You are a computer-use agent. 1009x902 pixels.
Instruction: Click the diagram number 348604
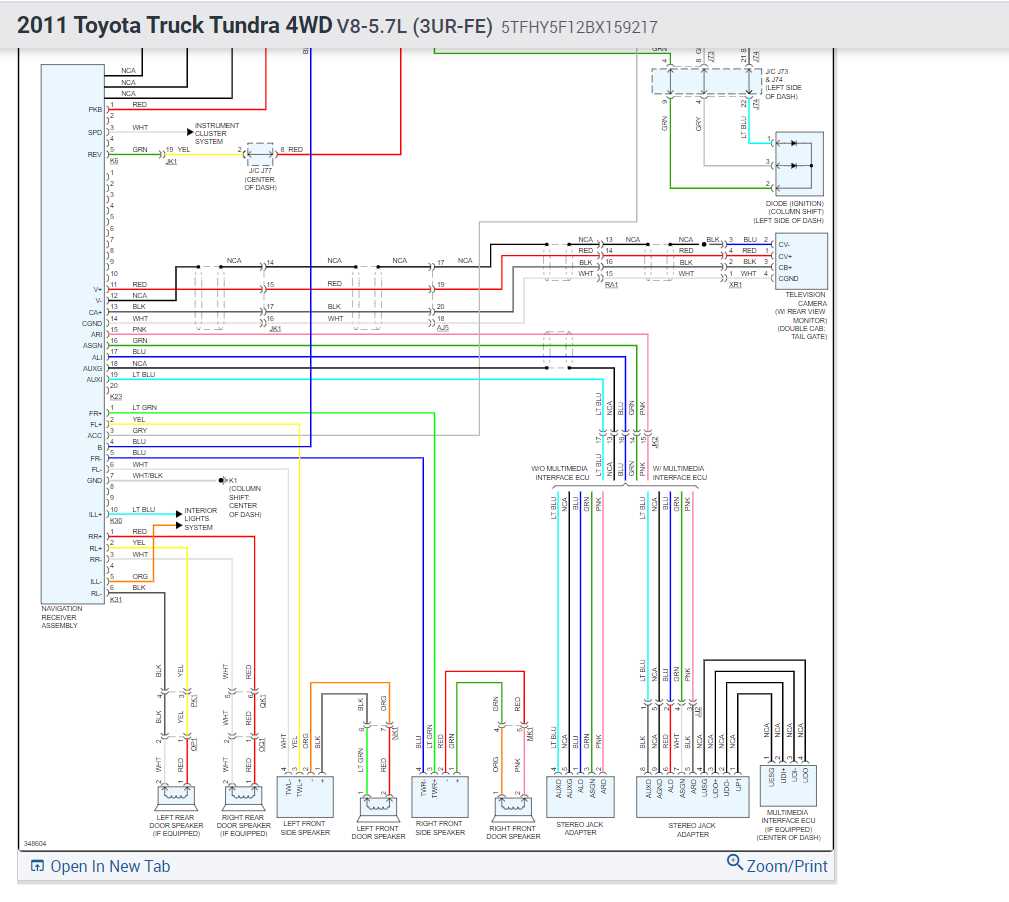point(35,843)
